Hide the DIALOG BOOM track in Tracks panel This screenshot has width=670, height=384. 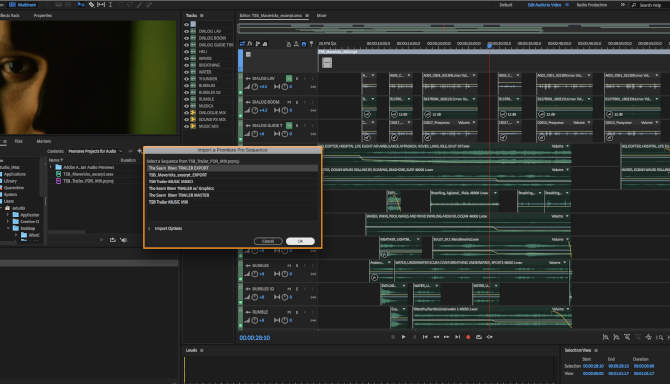tap(186, 38)
